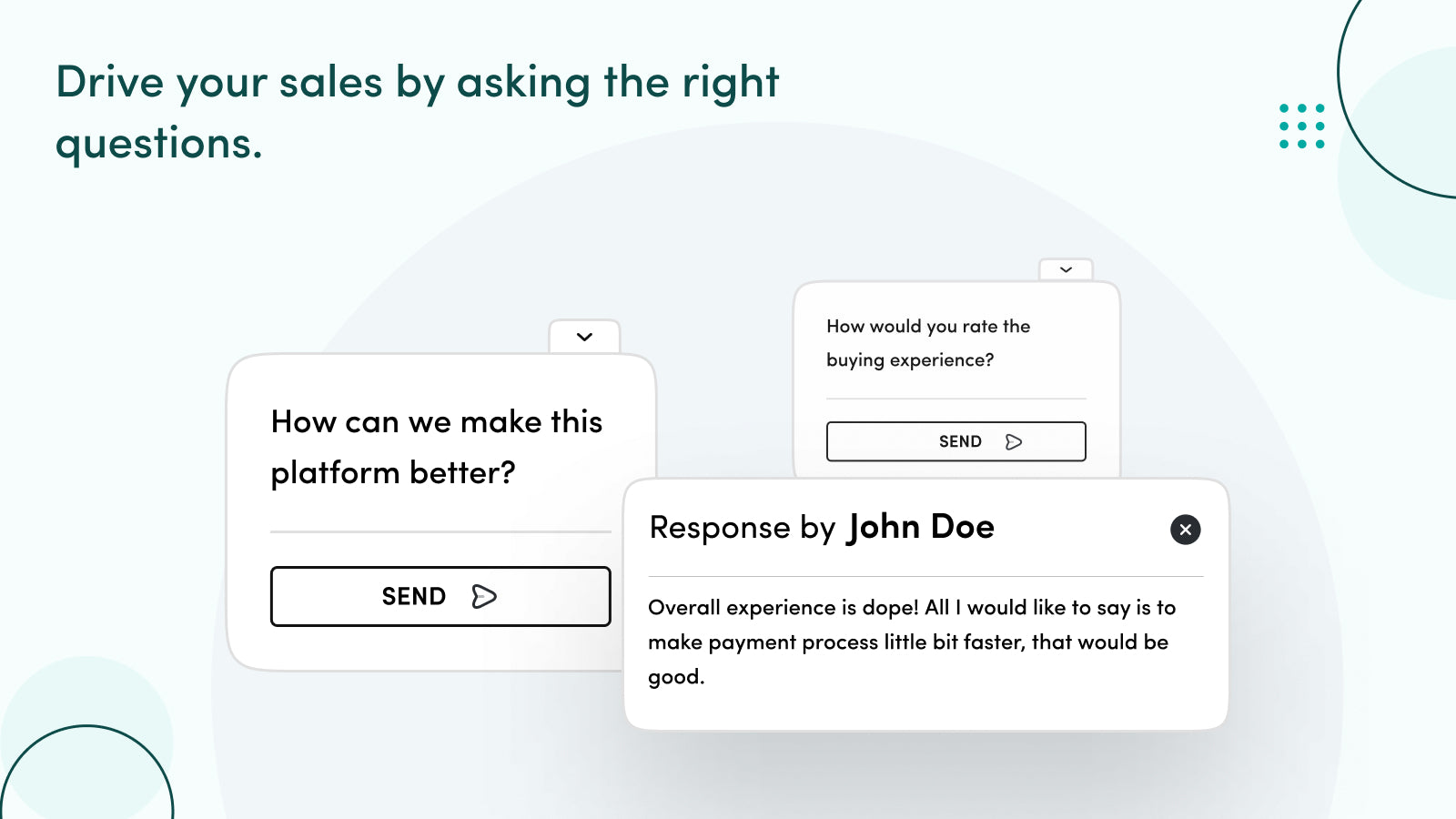Collapse the buying experience card chevron tab

(1066, 269)
